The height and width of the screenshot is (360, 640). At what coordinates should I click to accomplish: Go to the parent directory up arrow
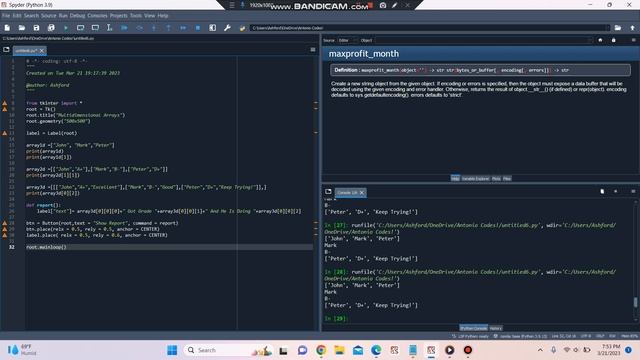pos(633,28)
